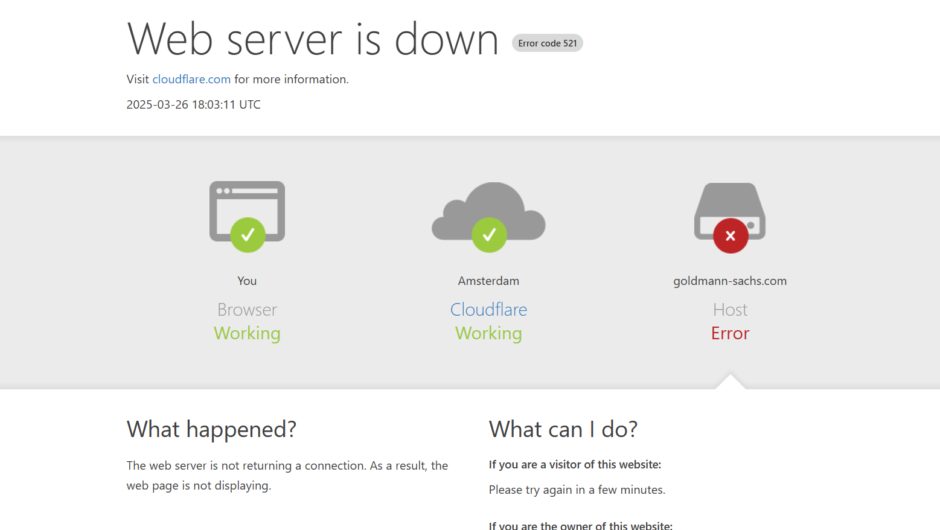Screen dimensions: 940x530
Task: Click the 'What happened?' heading
Action: 211,429
